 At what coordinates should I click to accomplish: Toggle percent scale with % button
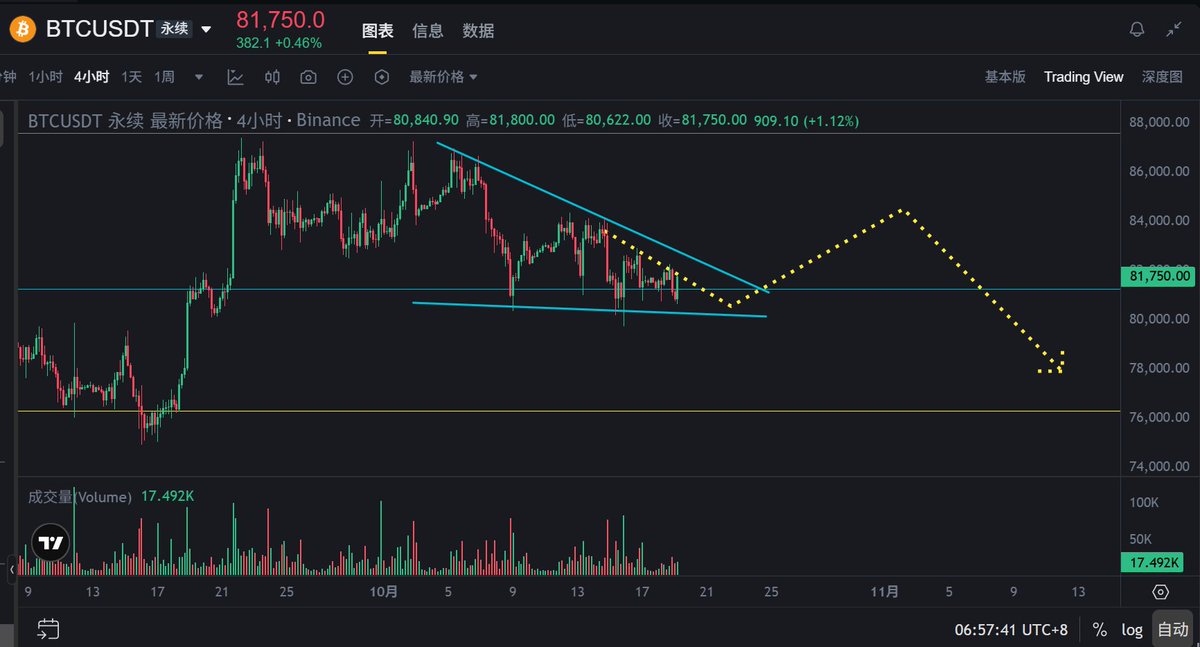[1100, 630]
